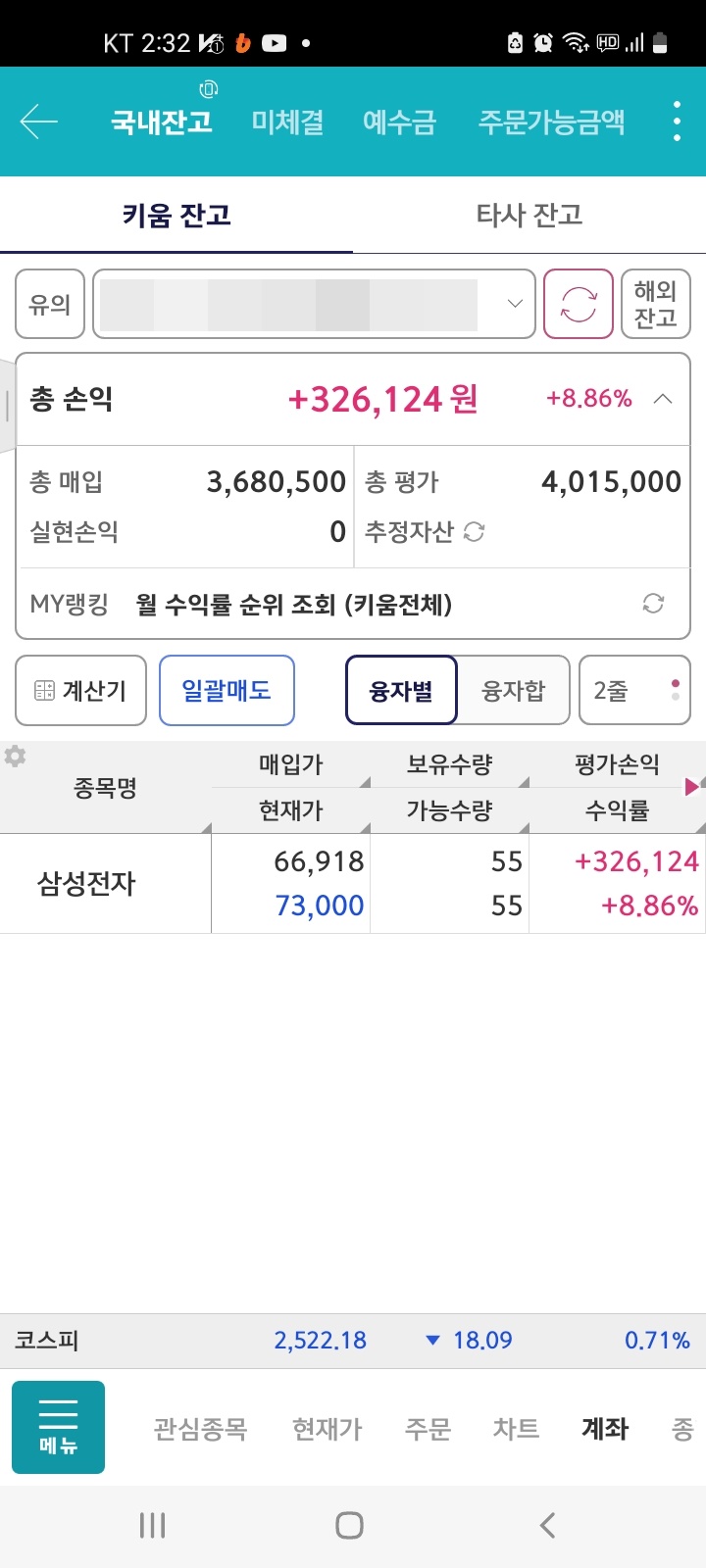This screenshot has height=1568, width=706.
Task: Select the 융자별 toggle option
Action: (x=401, y=690)
